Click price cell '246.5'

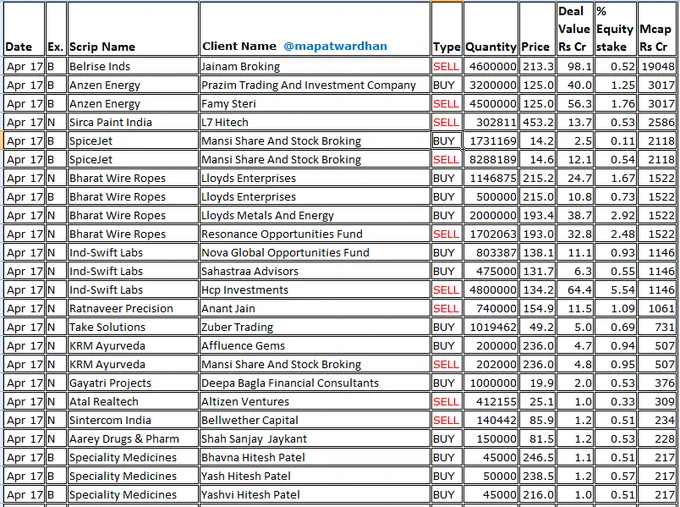point(537,458)
